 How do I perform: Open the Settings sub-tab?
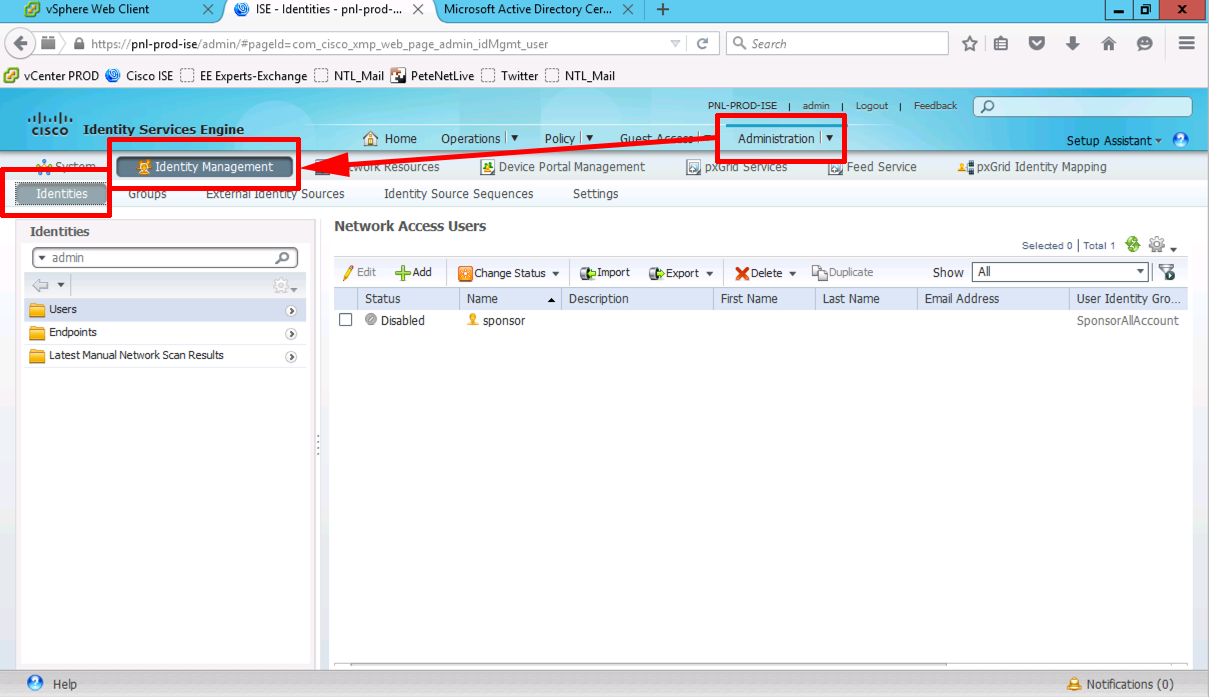click(595, 194)
